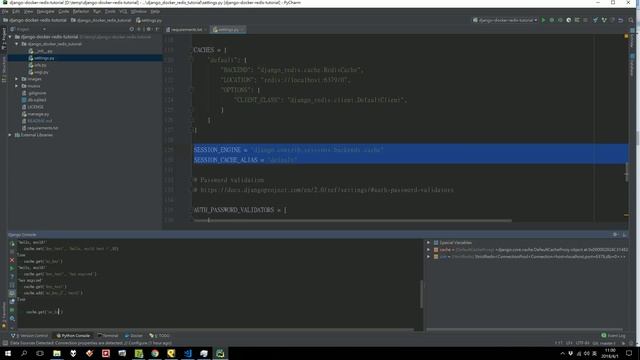Open Windows search from taskbar

(24, 353)
